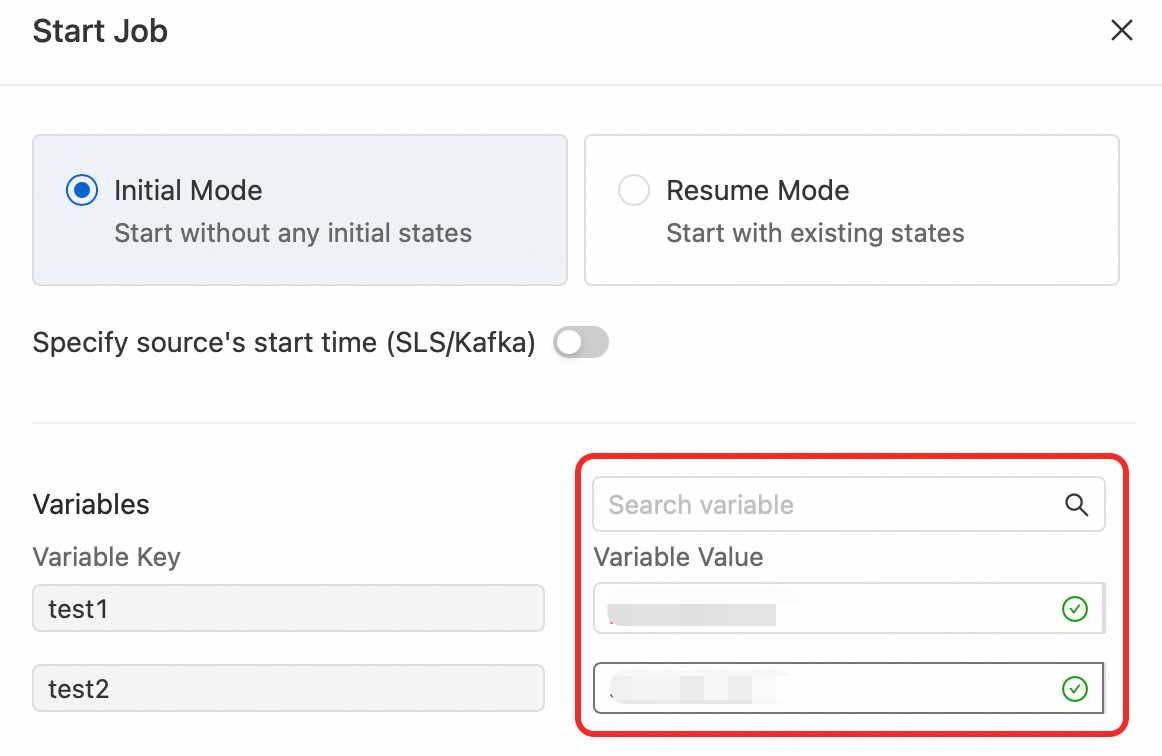Screen dimensions: 1162x756
Task: Click the test1 Variable Key field
Action: [288, 609]
